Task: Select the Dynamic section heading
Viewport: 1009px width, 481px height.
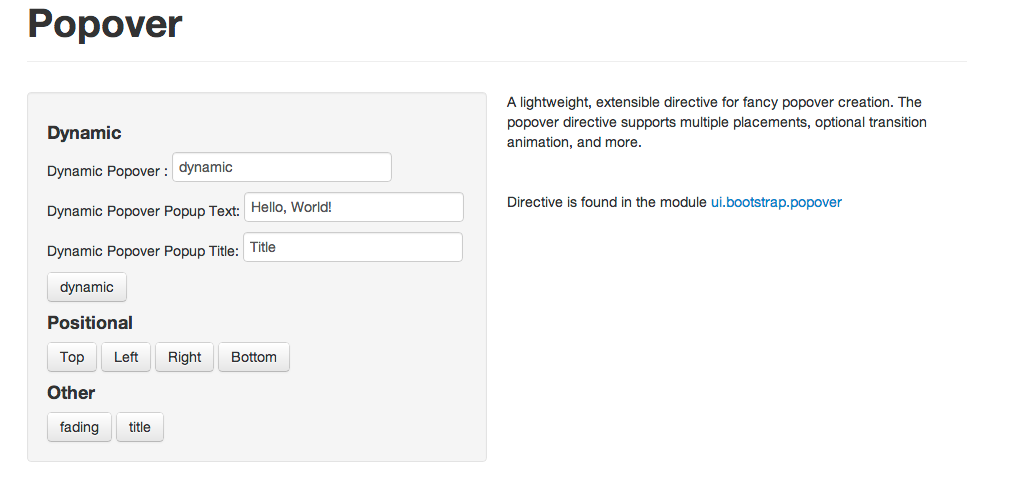Action: [x=84, y=133]
